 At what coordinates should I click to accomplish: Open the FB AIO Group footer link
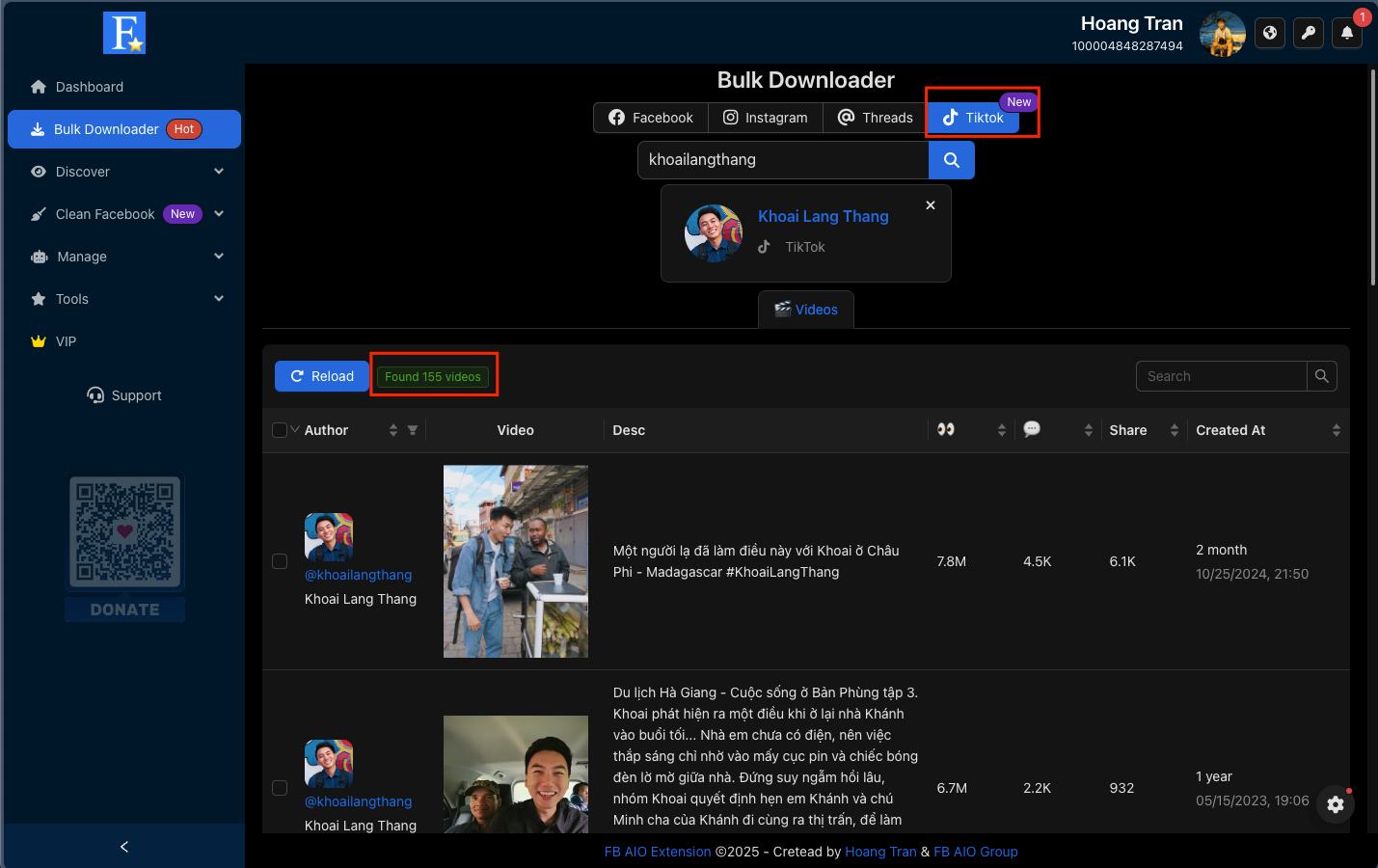click(976, 852)
